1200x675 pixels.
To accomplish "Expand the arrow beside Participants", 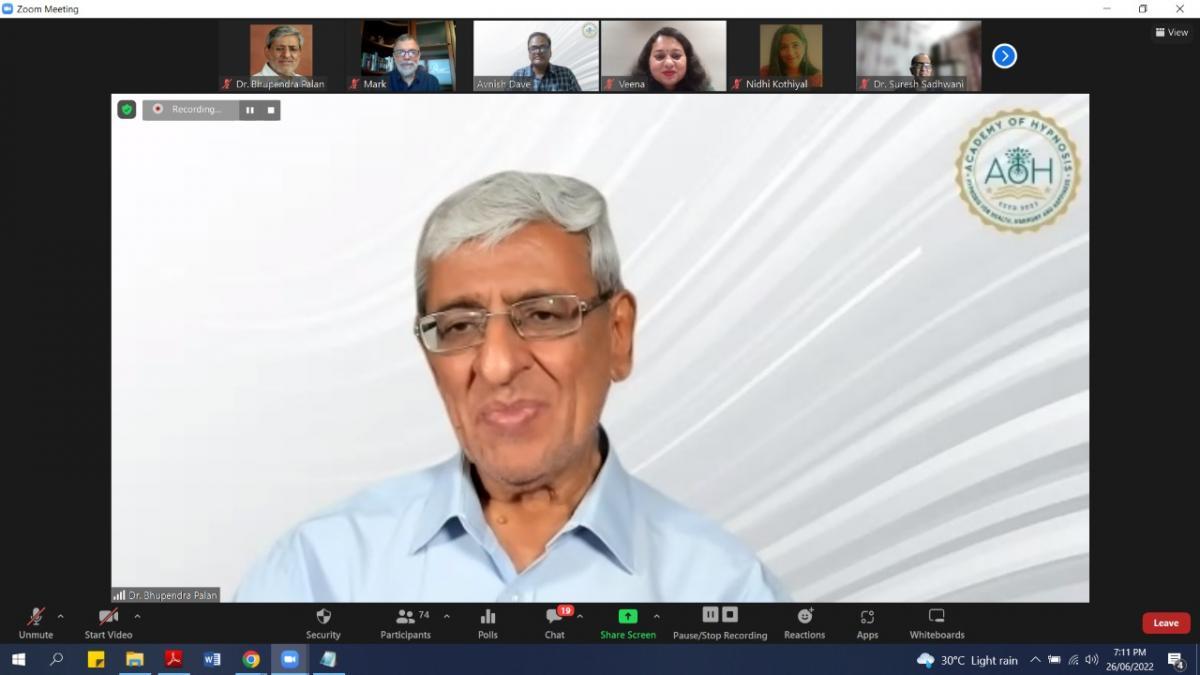I will pyautogui.click(x=446, y=616).
